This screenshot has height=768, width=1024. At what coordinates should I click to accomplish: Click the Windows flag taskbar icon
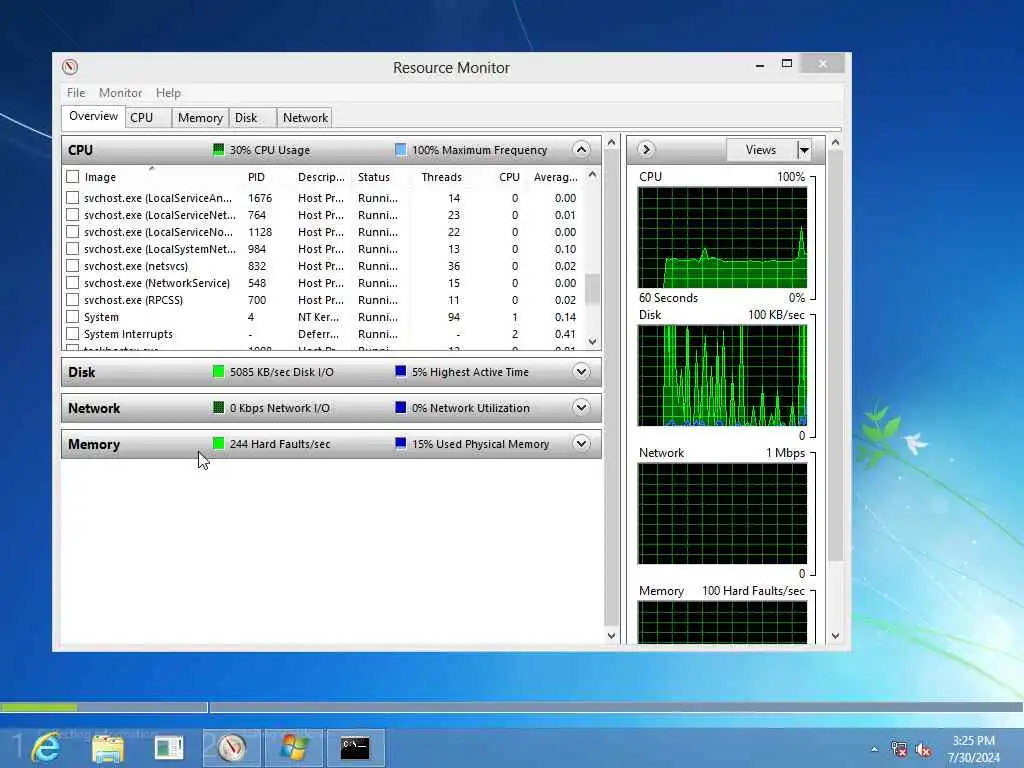[294, 748]
